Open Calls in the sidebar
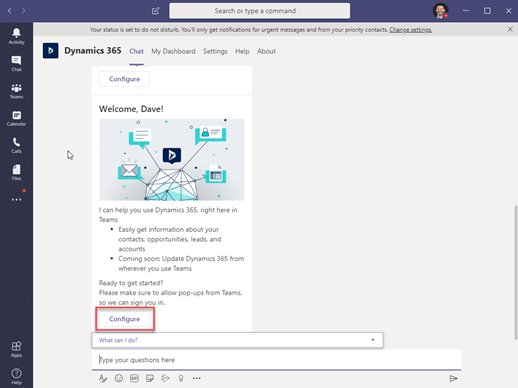This screenshot has height=388, width=518. pyautogui.click(x=16, y=145)
